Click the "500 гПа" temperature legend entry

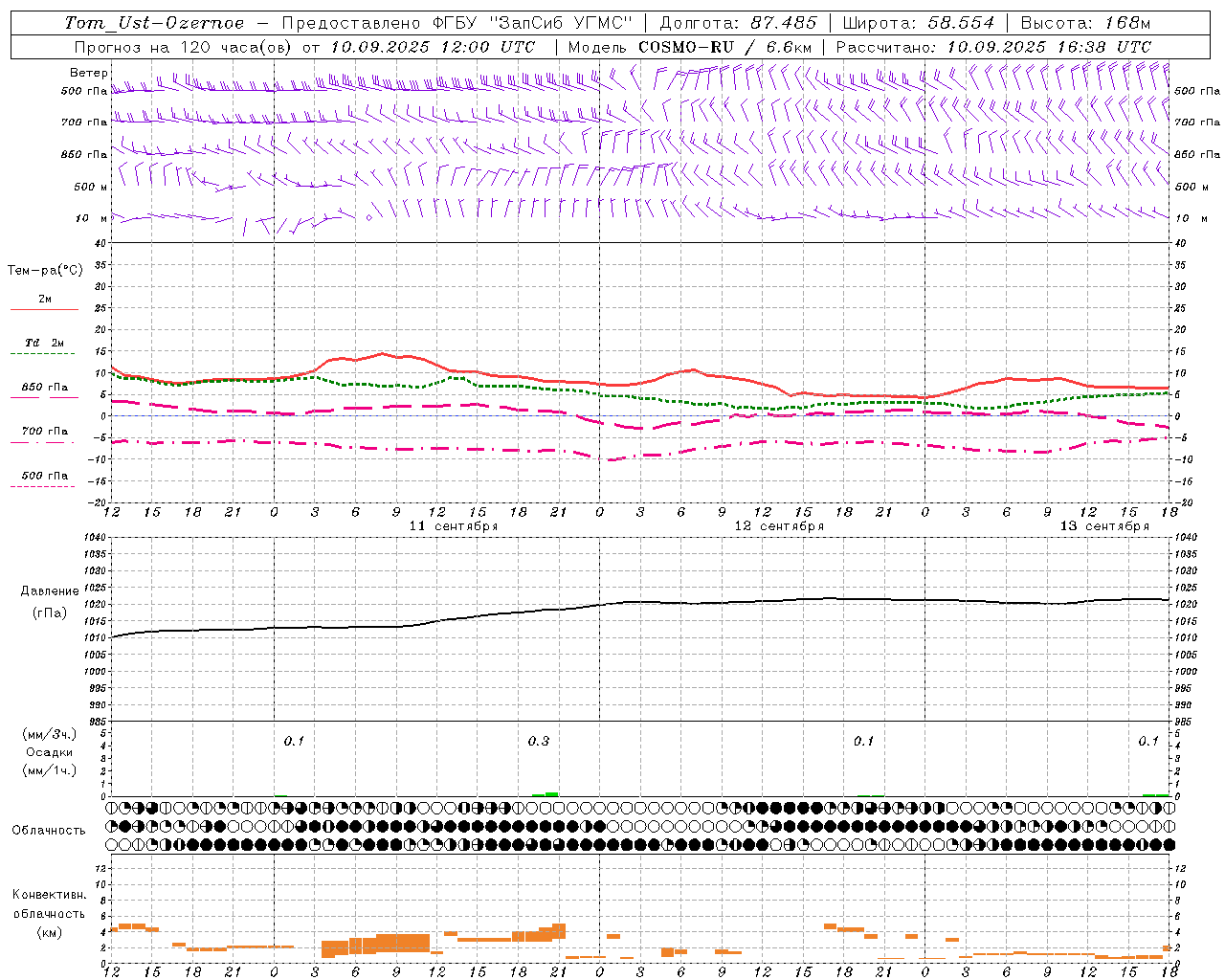[45, 476]
